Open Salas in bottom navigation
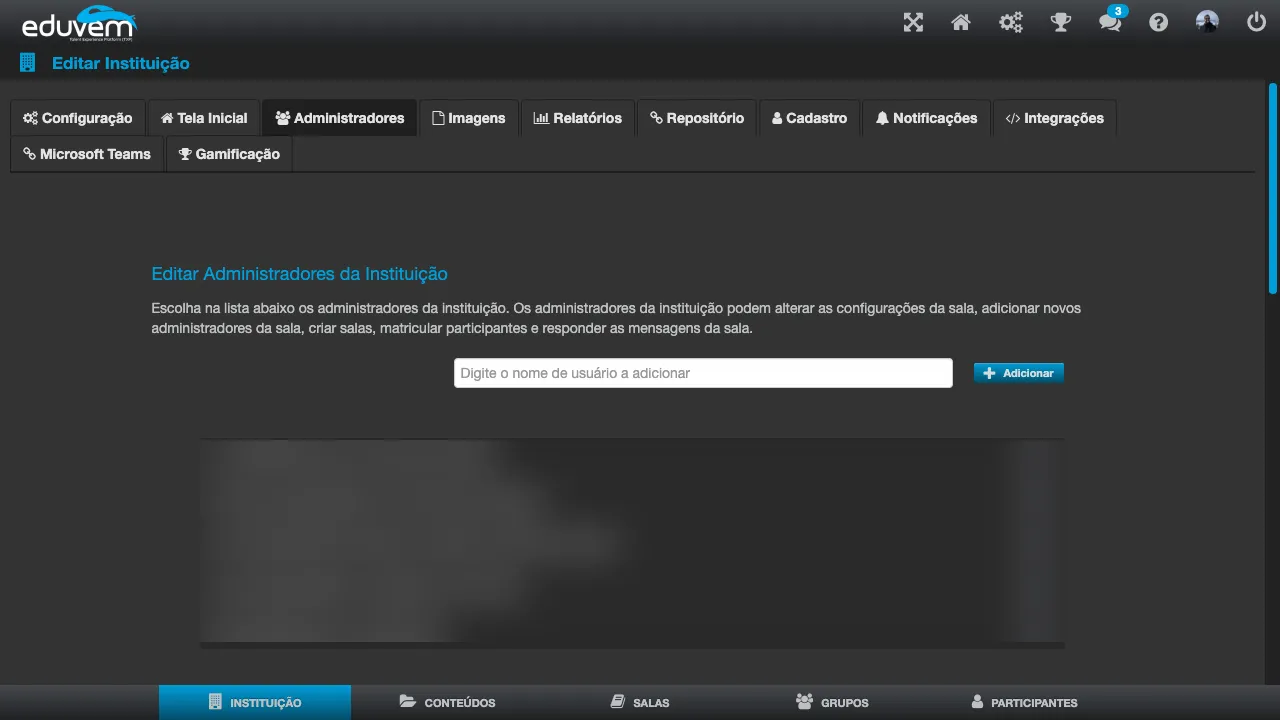Image resolution: width=1280 pixels, height=720 pixels. [640, 702]
